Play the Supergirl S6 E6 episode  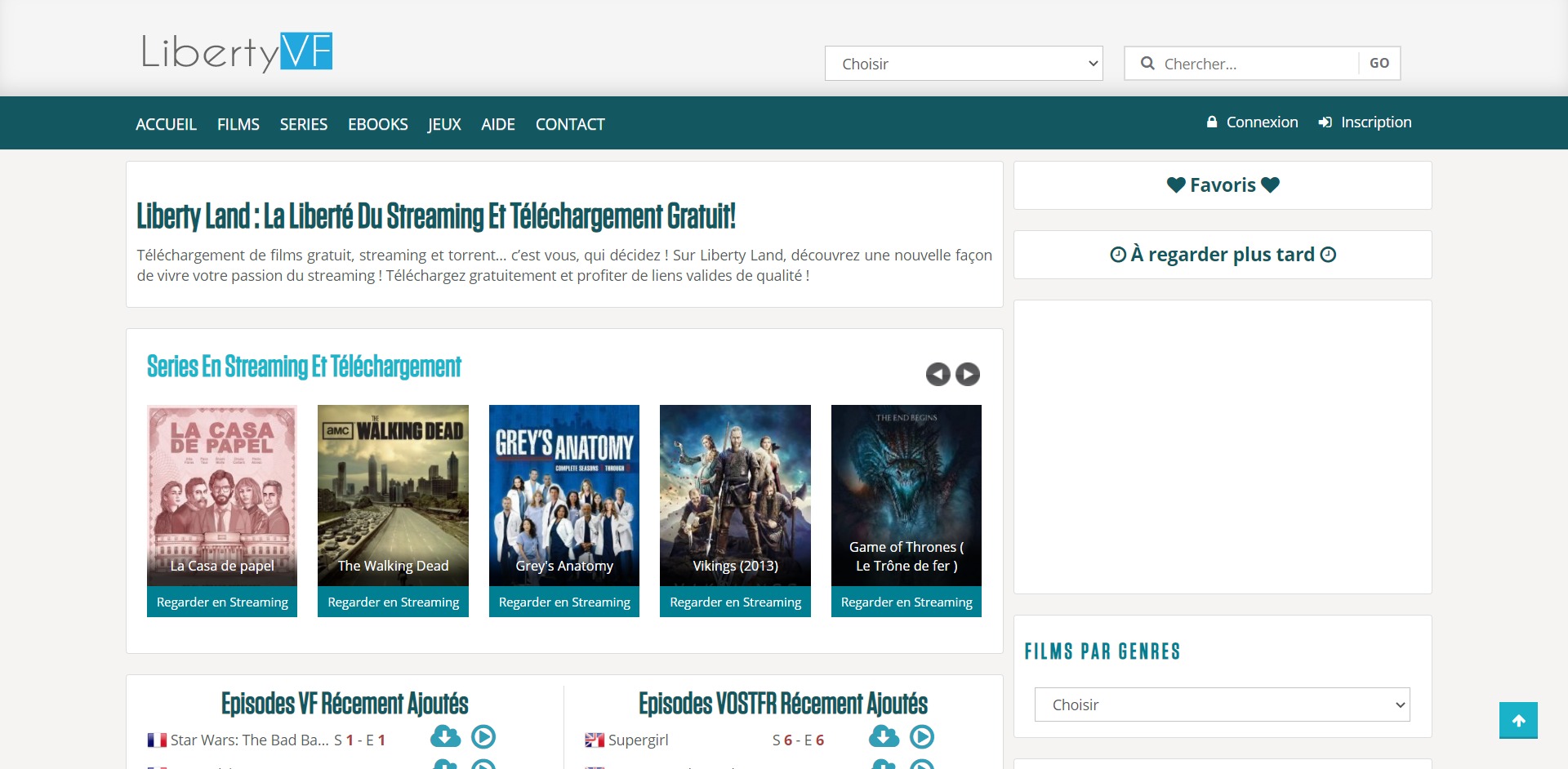click(x=922, y=737)
